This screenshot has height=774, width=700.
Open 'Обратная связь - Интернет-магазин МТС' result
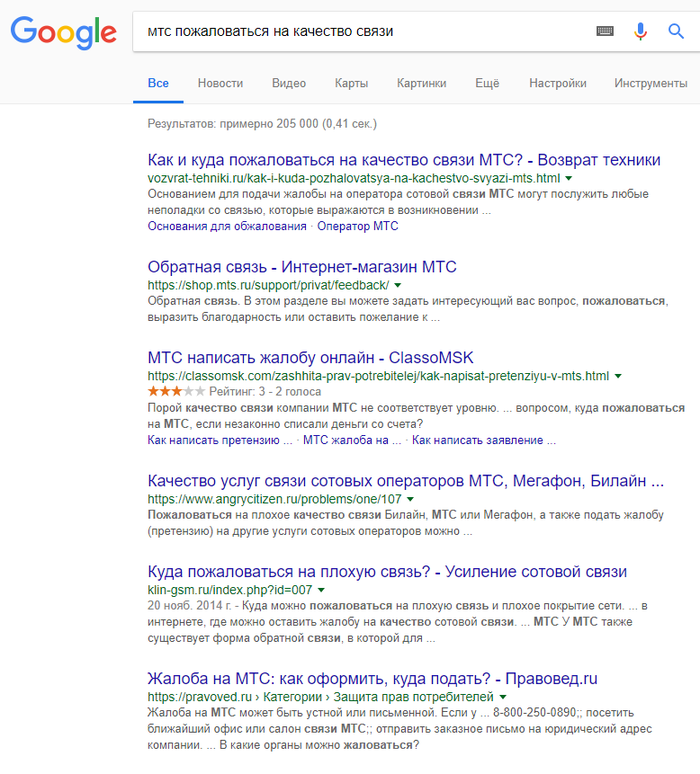click(302, 267)
